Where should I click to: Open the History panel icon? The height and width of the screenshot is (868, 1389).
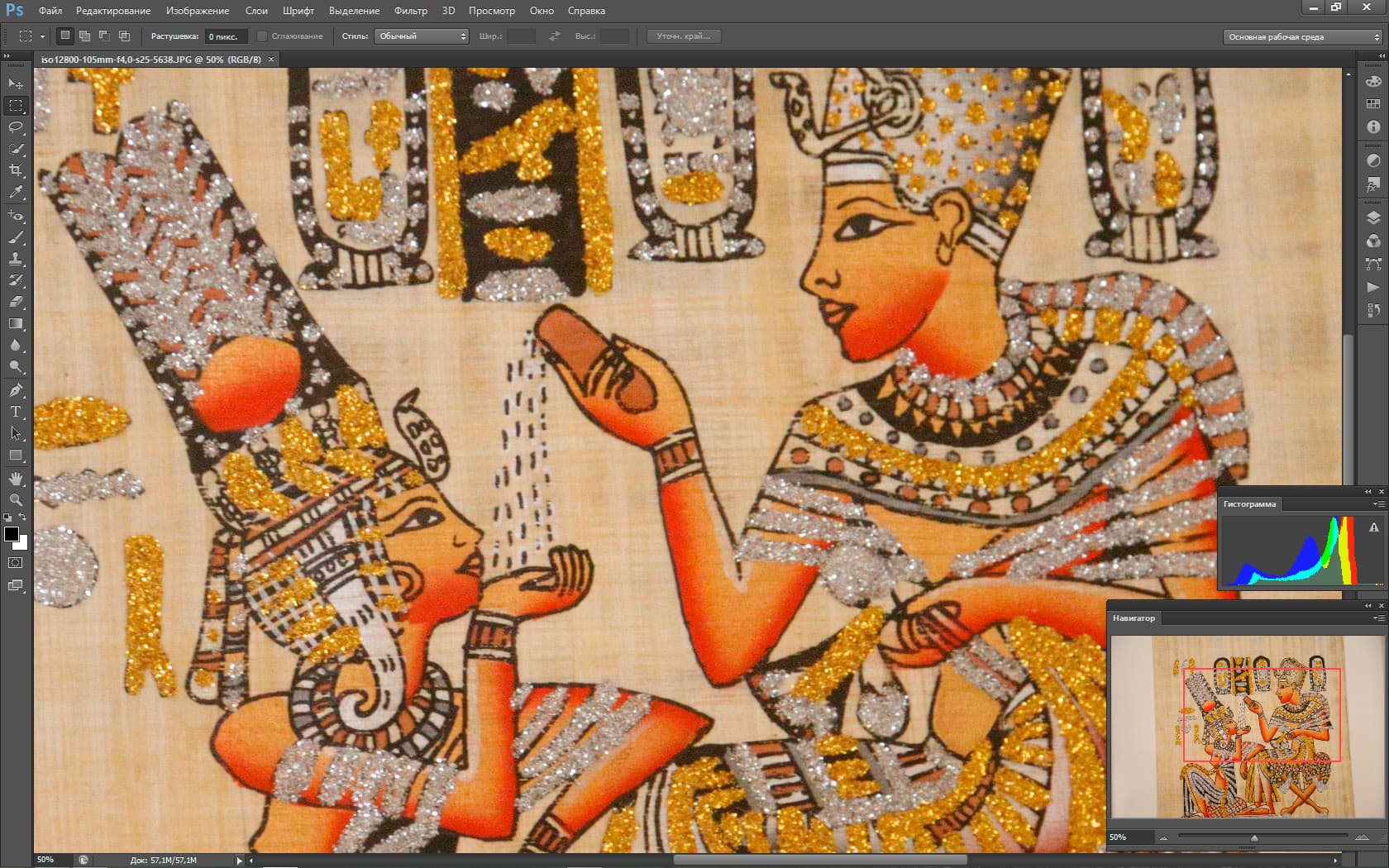point(1373,310)
